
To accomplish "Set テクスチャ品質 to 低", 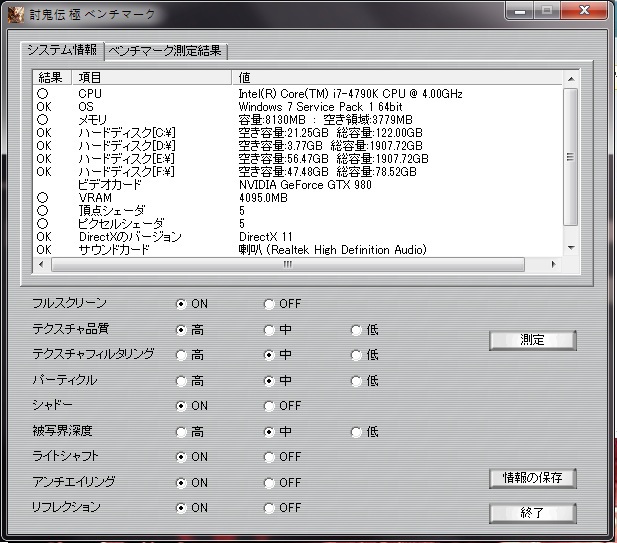I will coord(357,330).
